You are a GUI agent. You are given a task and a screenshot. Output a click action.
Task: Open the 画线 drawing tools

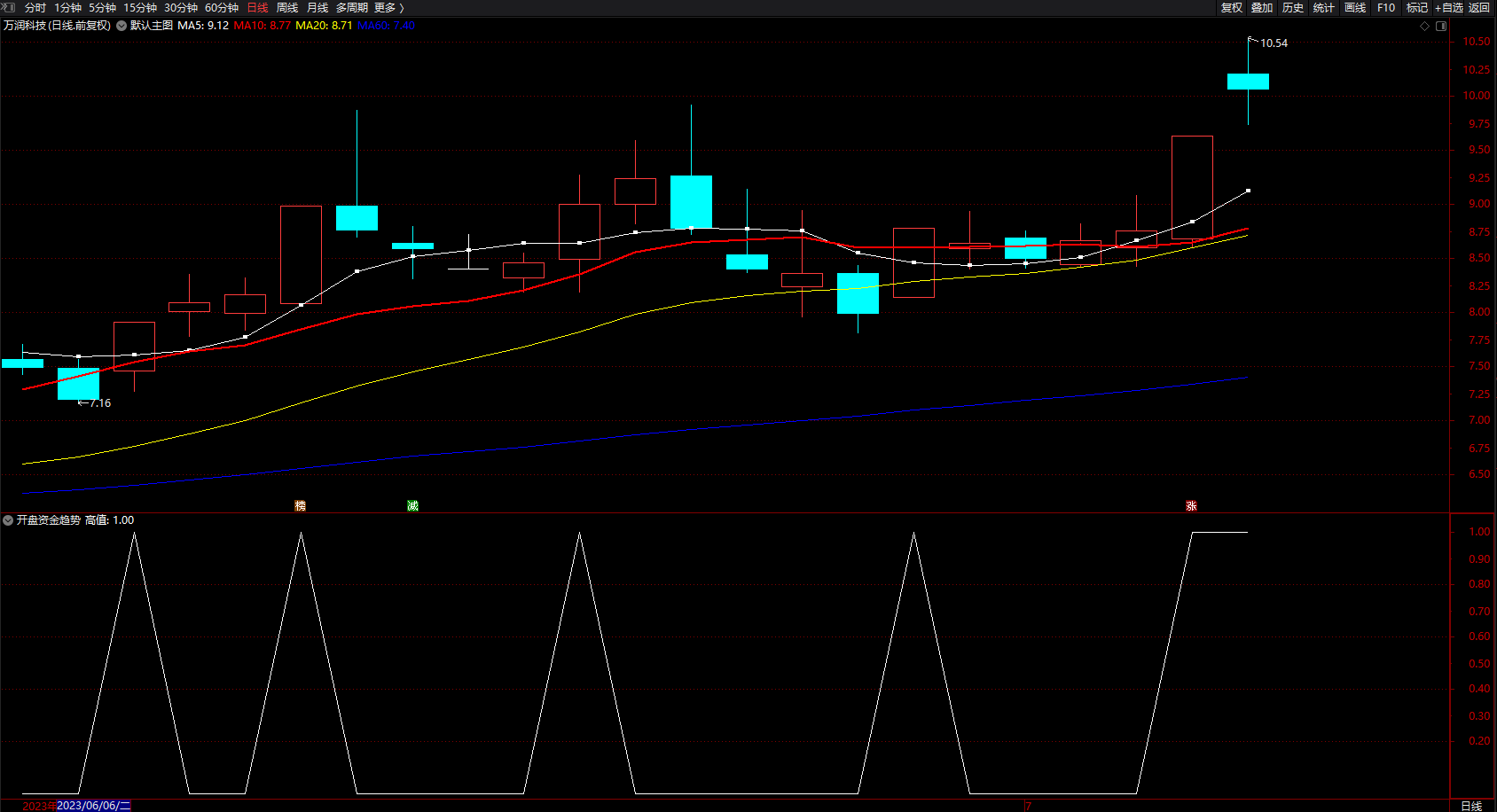click(1354, 8)
